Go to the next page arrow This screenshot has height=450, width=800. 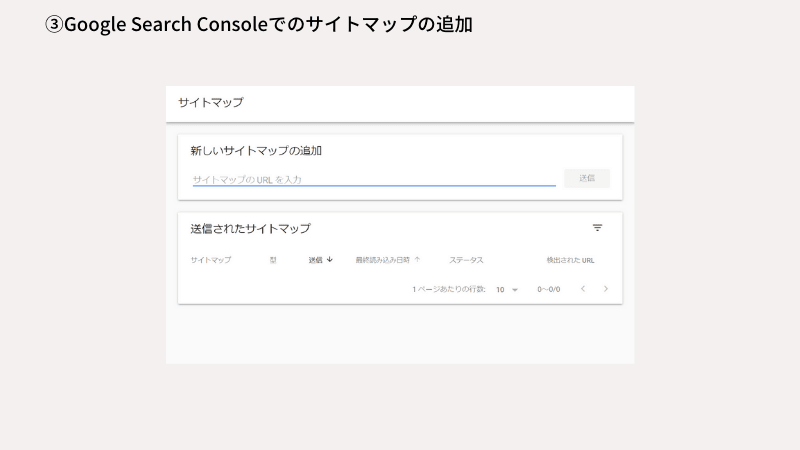606,289
